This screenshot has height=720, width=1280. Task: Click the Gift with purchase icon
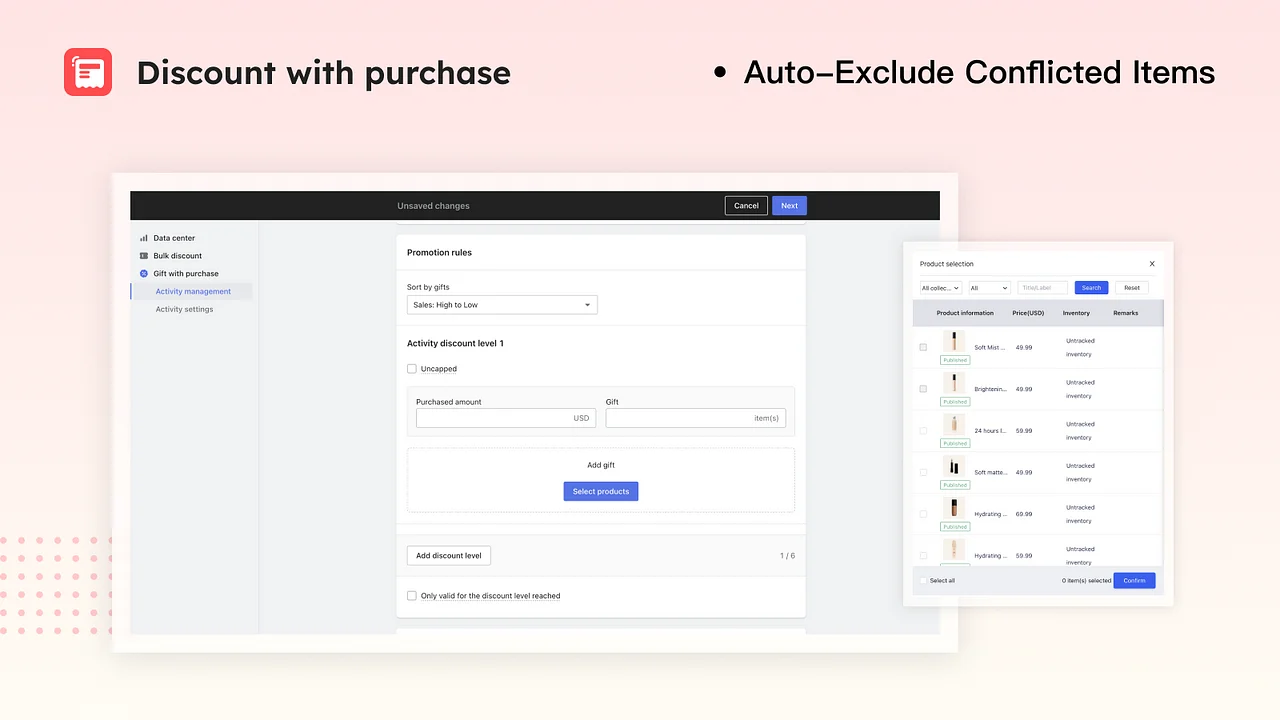[x=144, y=274]
